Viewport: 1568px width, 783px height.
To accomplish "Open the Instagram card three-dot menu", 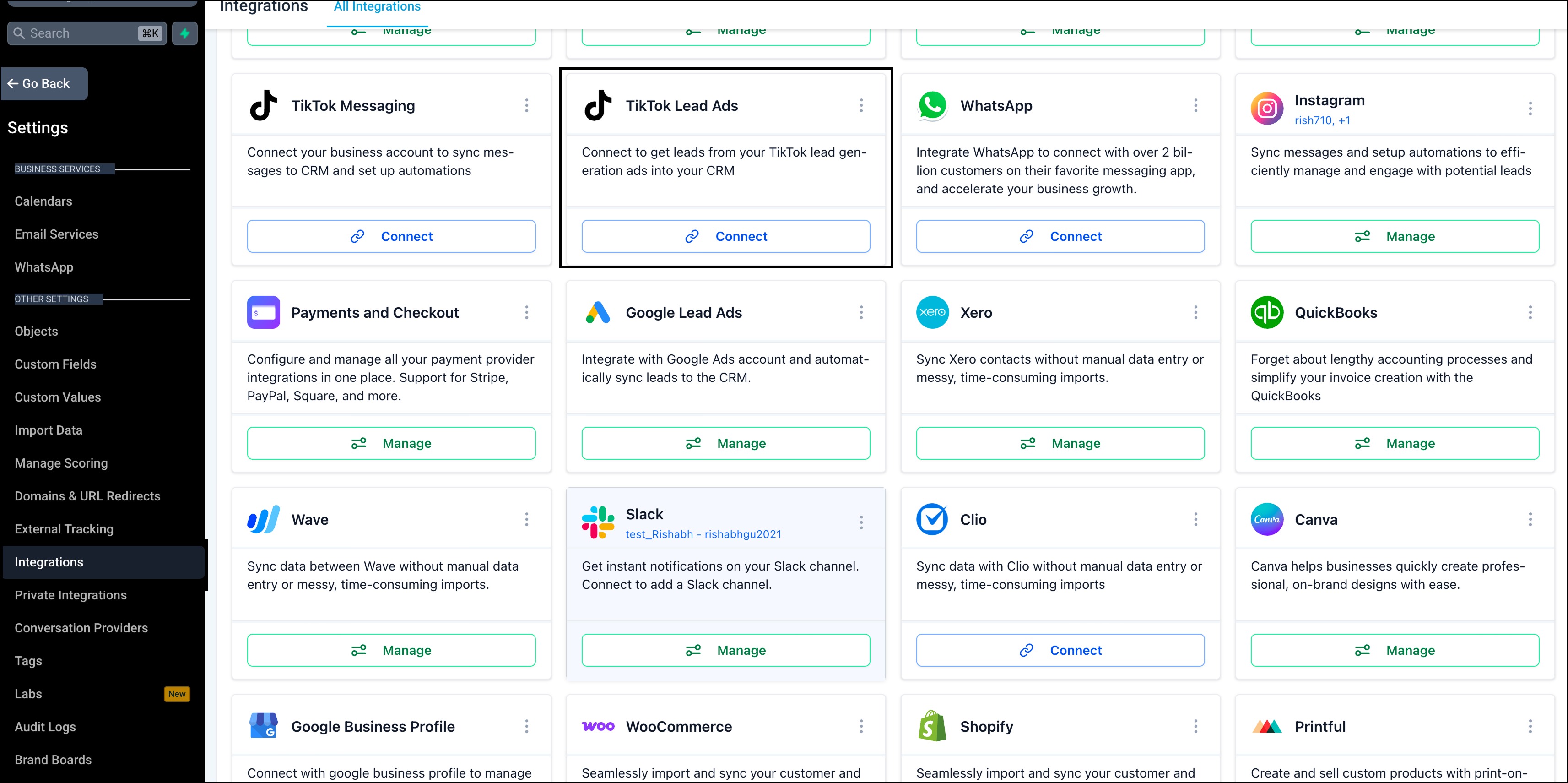I will click(x=1530, y=109).
